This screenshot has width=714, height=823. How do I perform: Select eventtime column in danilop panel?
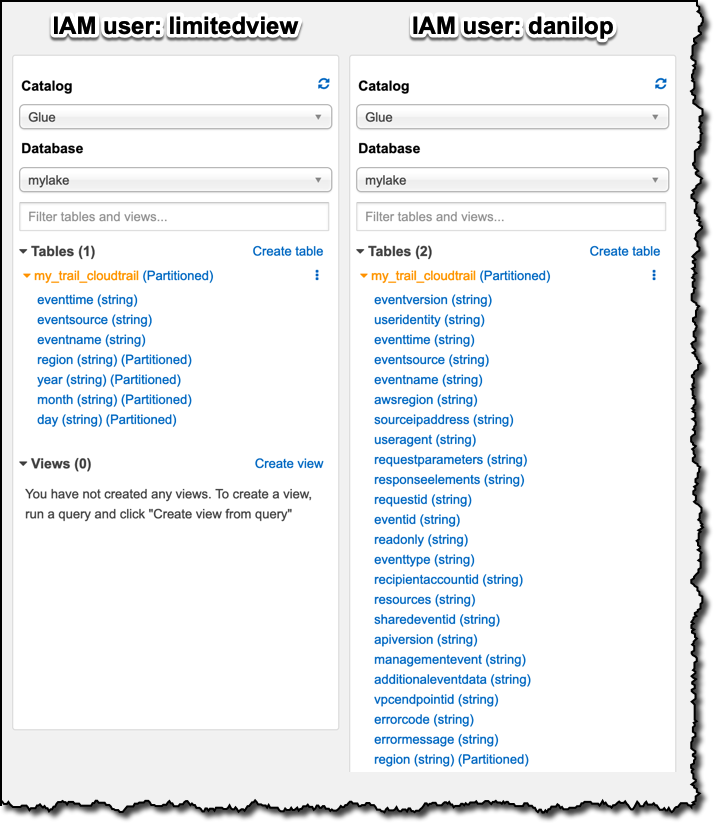(424, 340)
